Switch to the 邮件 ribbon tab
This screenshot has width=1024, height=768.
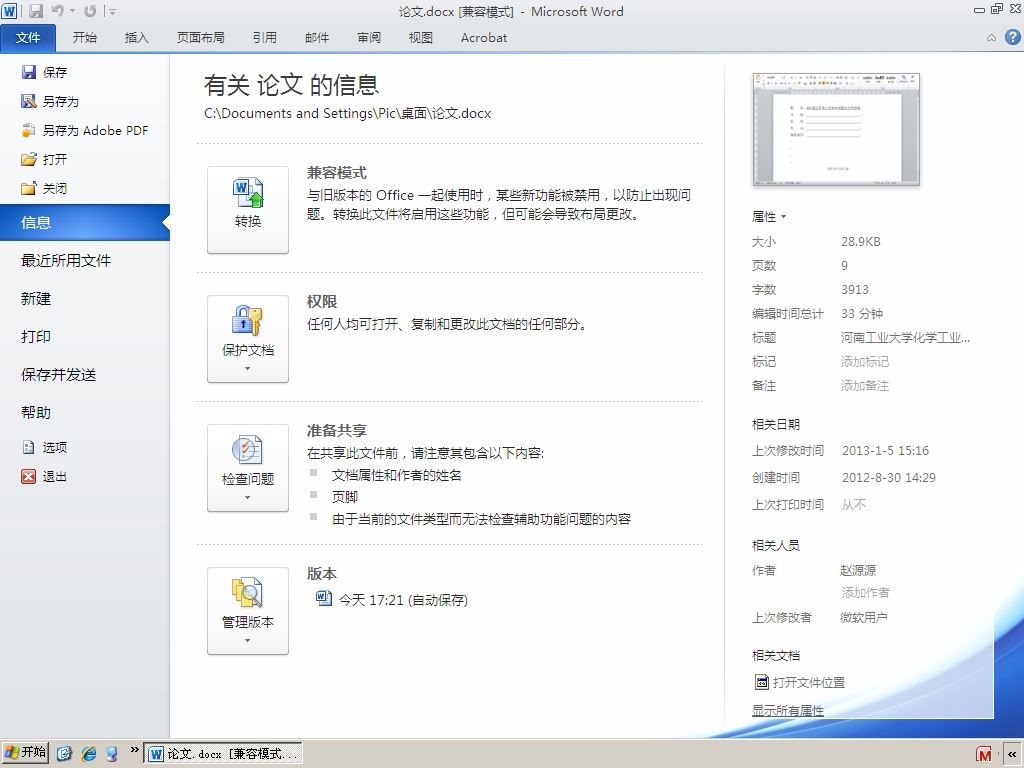[x=317, y=38]
